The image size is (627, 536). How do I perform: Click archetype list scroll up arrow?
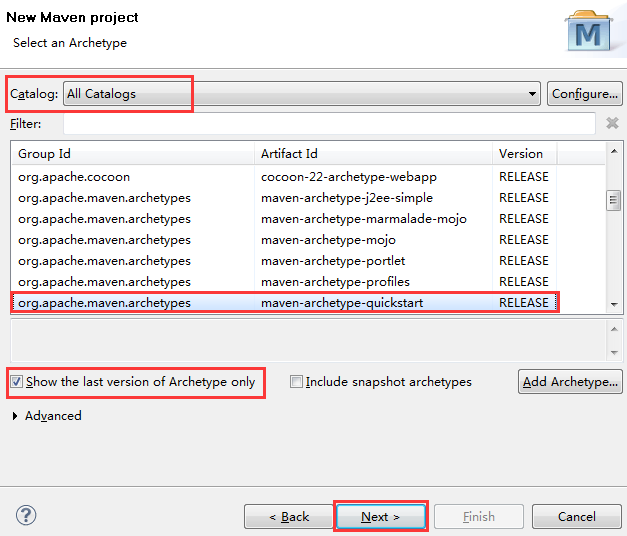614,151
